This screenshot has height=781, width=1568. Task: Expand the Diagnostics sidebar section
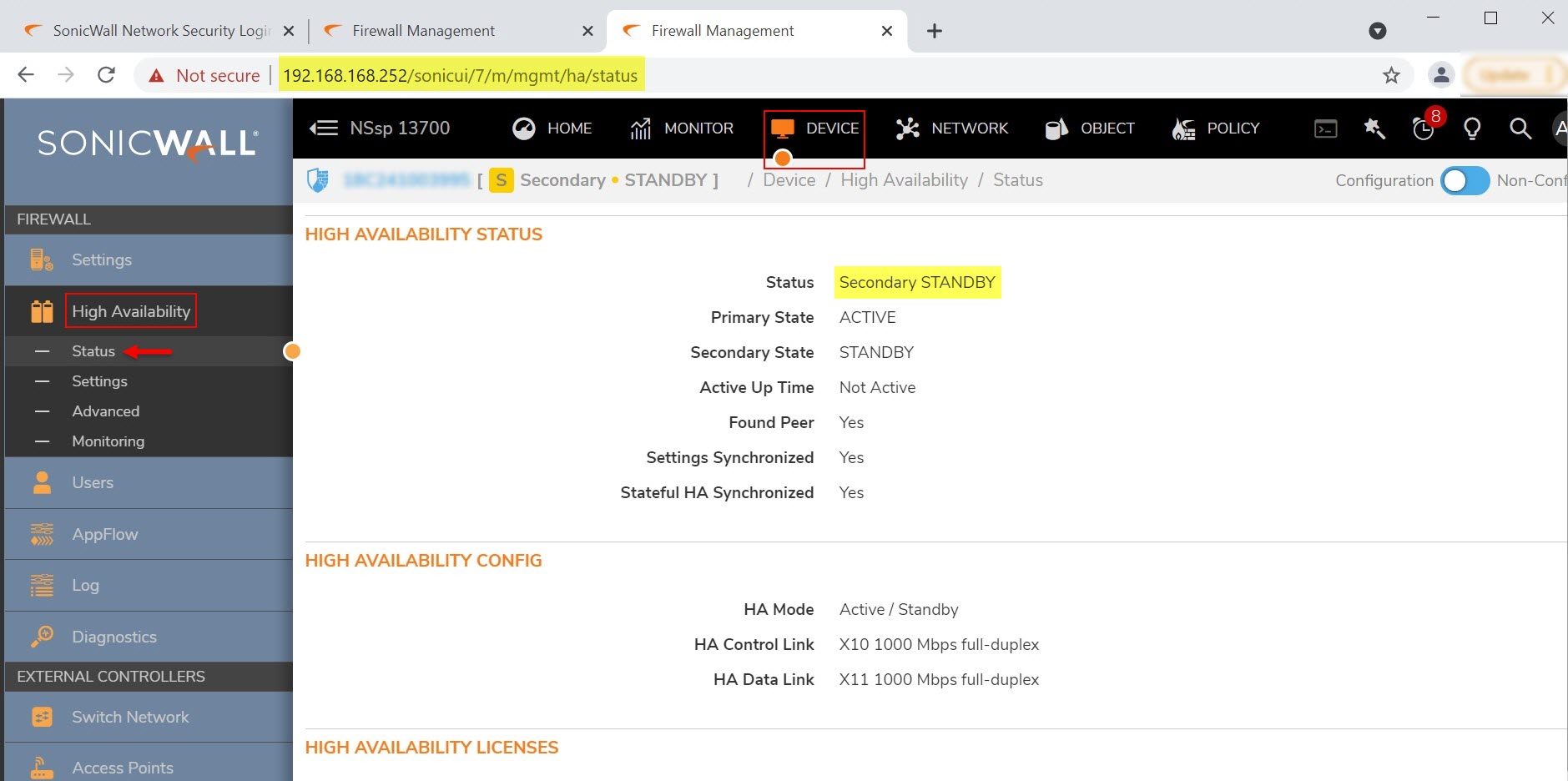click(113, 637)
